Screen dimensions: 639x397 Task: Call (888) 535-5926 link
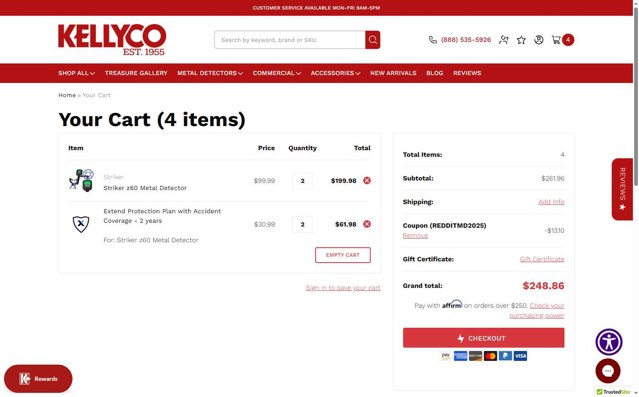click(466, 40)
